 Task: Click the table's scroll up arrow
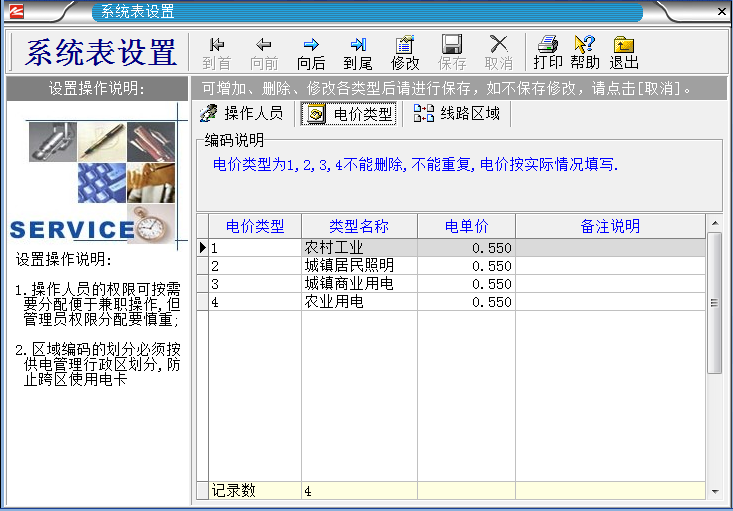[714, 221]
